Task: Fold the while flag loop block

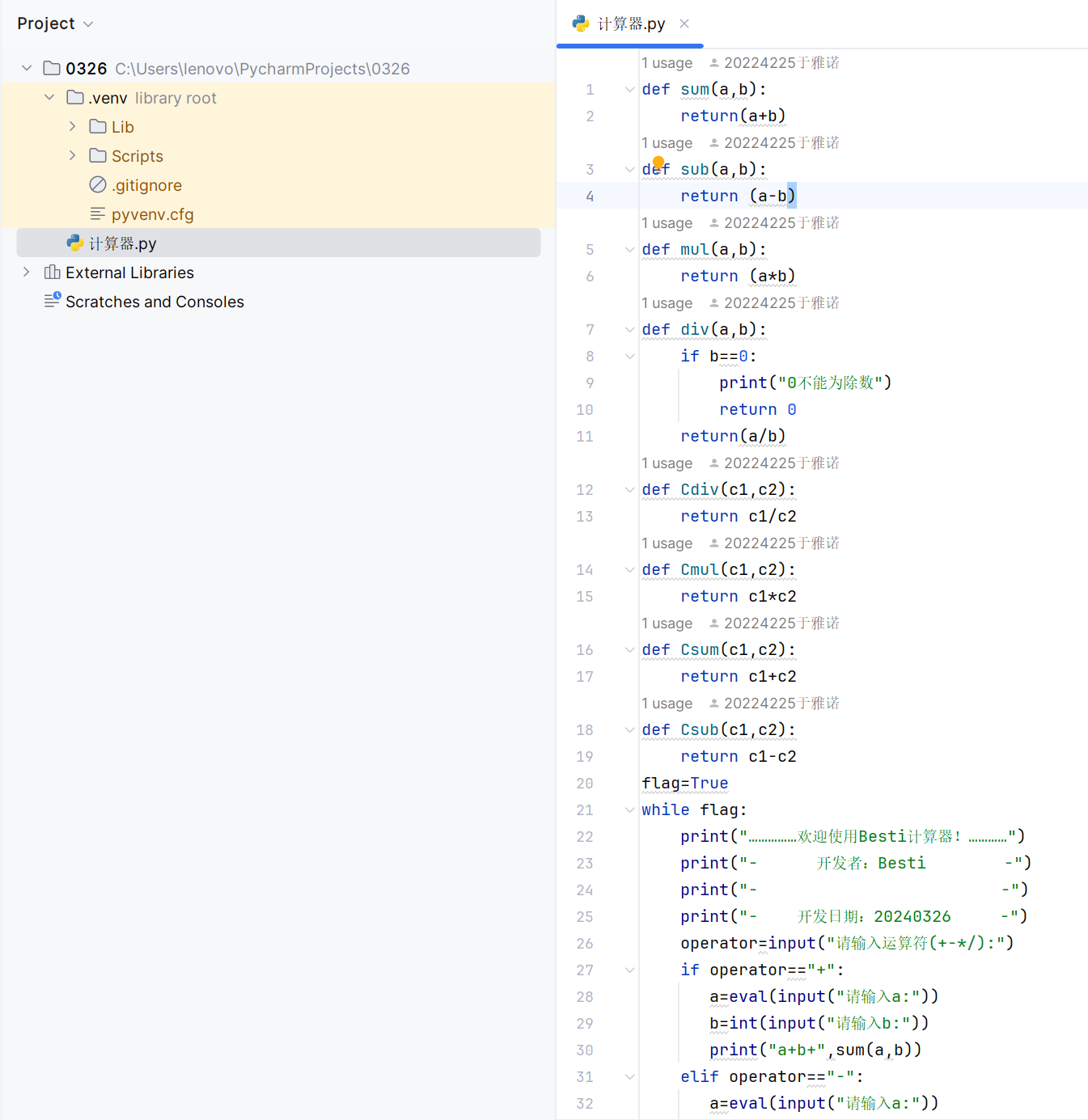Action: pos(629,810)
